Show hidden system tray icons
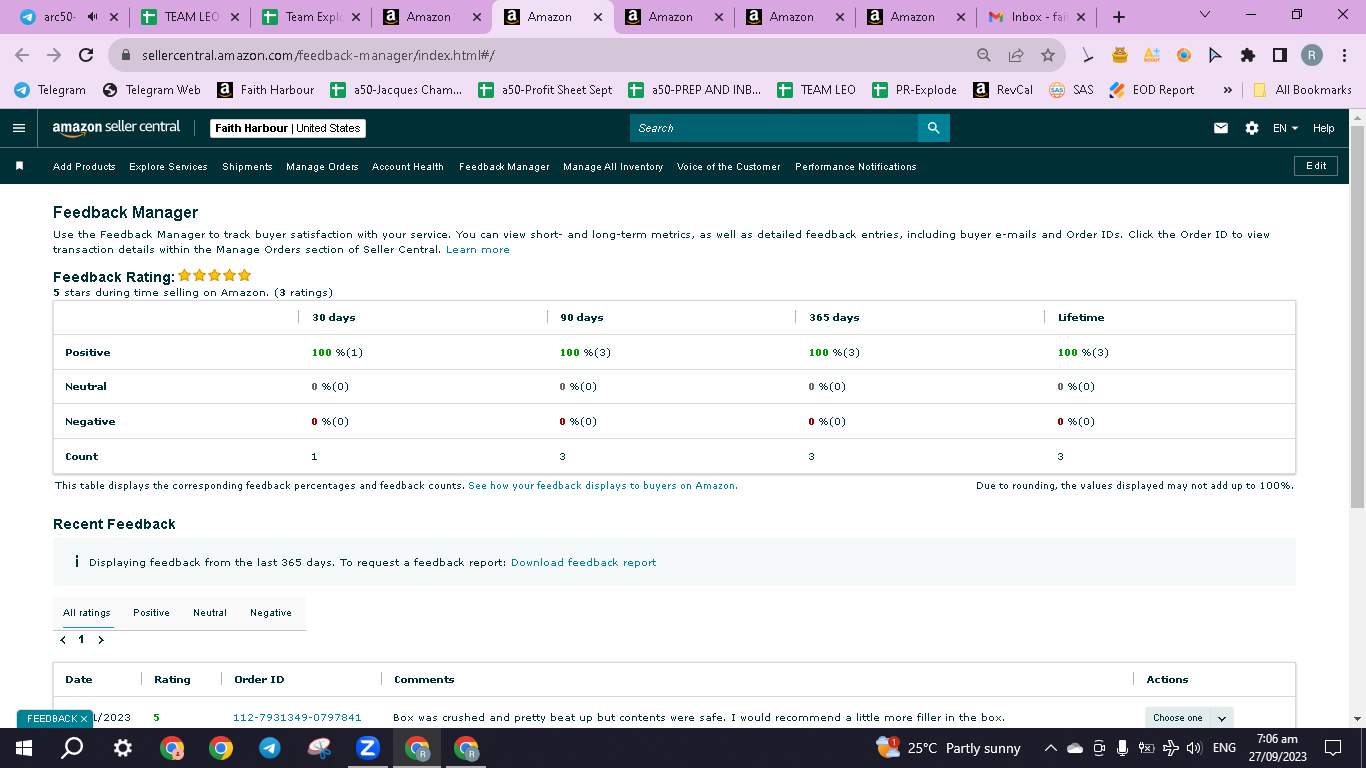 click(1050, 748)
